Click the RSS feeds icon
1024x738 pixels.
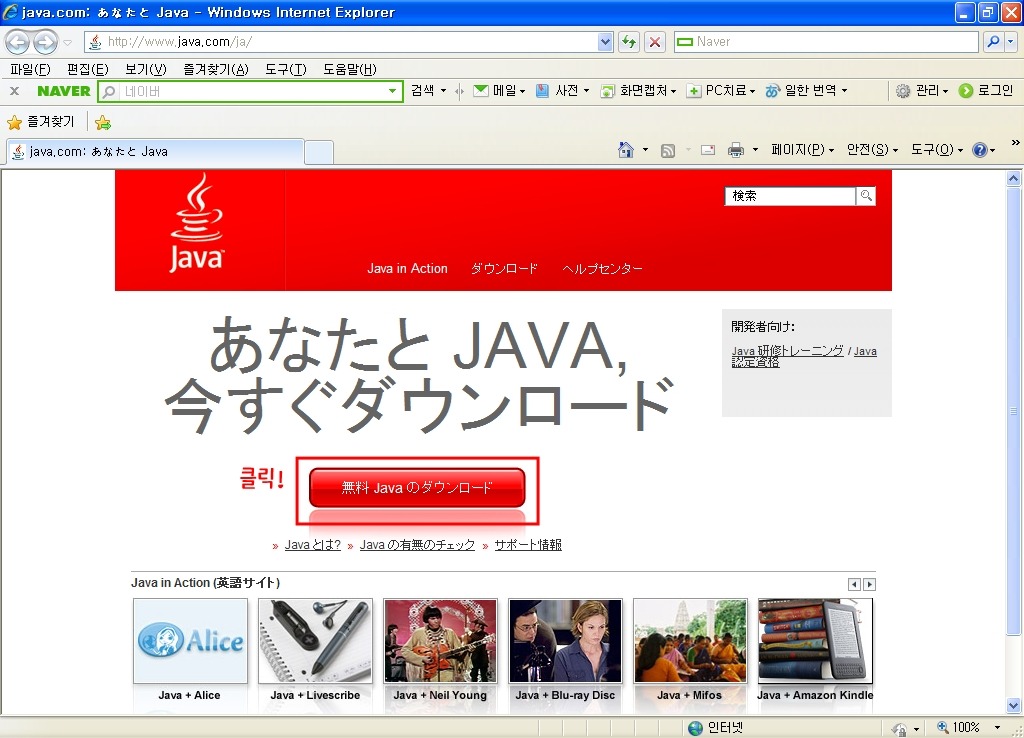pyautogui.click(x=667, y=150)
